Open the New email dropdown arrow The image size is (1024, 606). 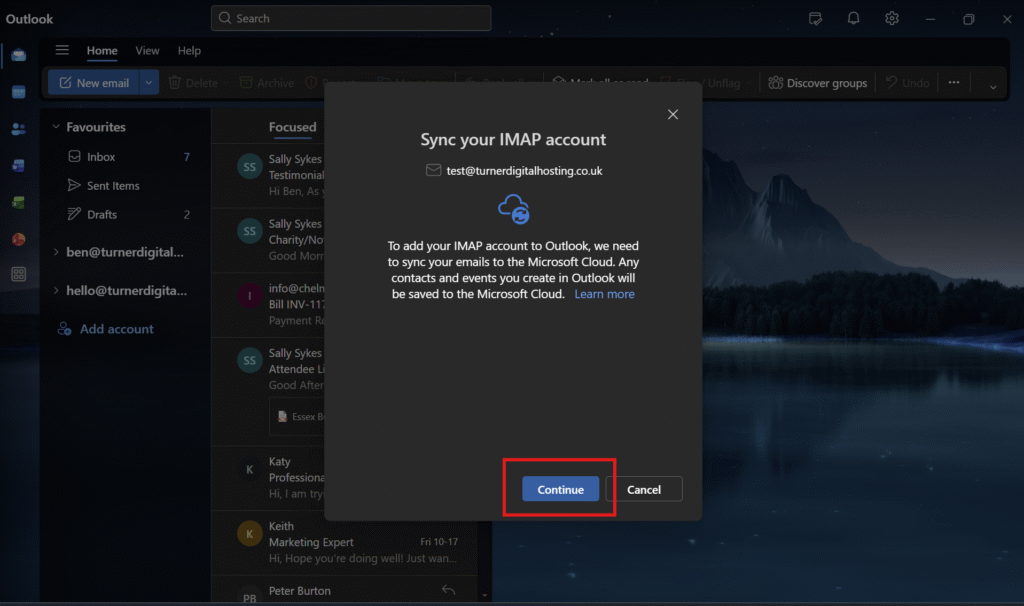click(x=149, y=83)
